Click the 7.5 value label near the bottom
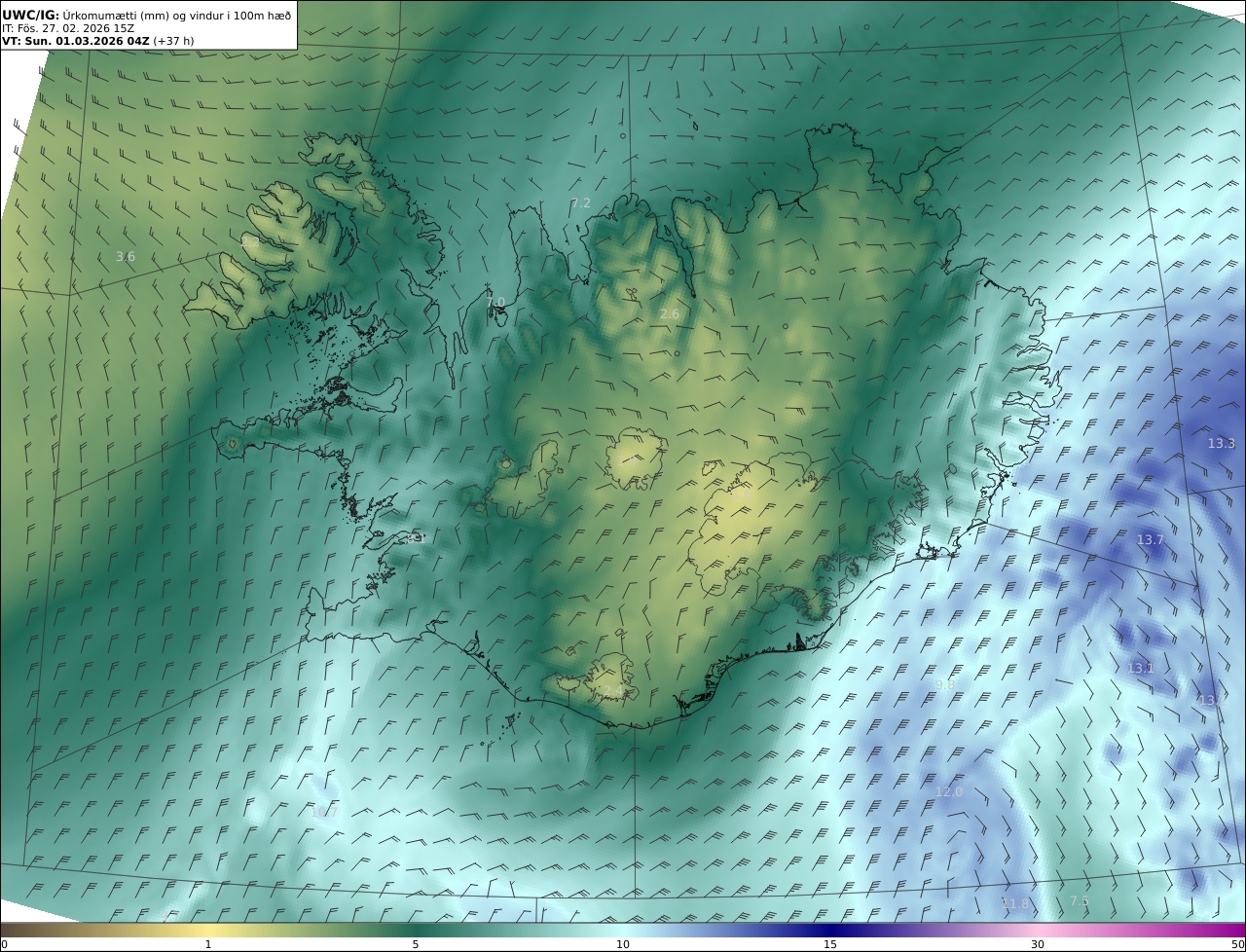1246x952 pixels. (x=1080, y=900)
